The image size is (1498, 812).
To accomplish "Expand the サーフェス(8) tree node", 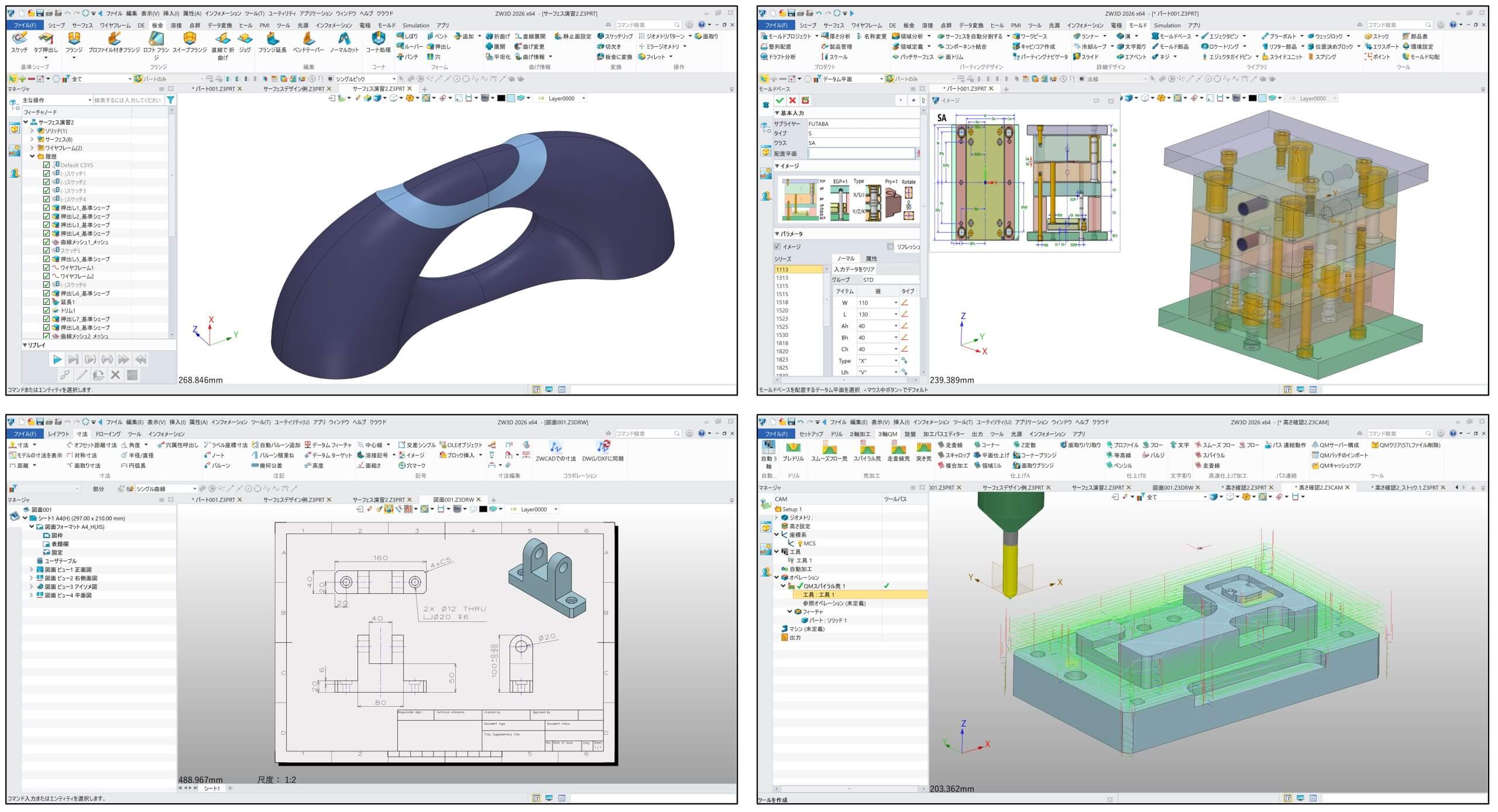I will 32,140.
